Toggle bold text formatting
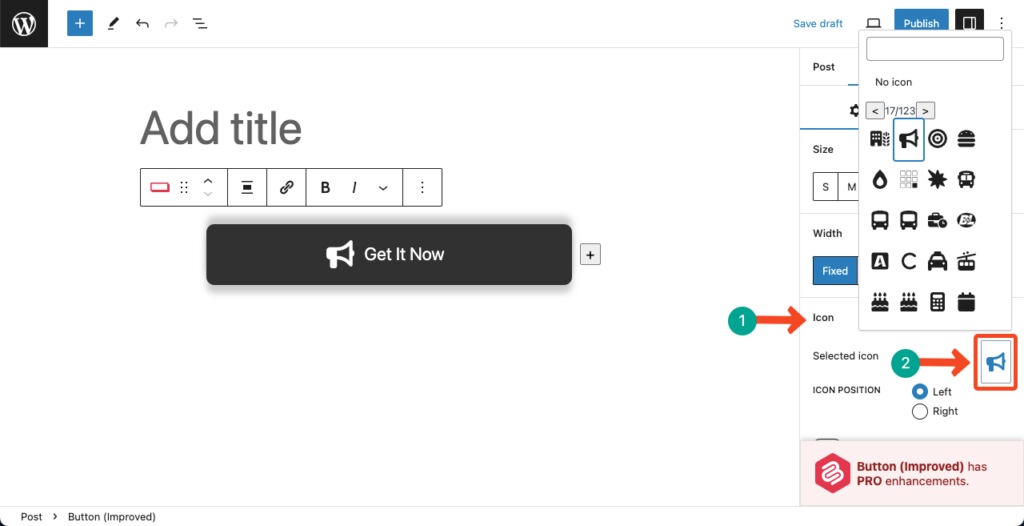This screenshot has height=526, width=1024. [x=325, y=187]
